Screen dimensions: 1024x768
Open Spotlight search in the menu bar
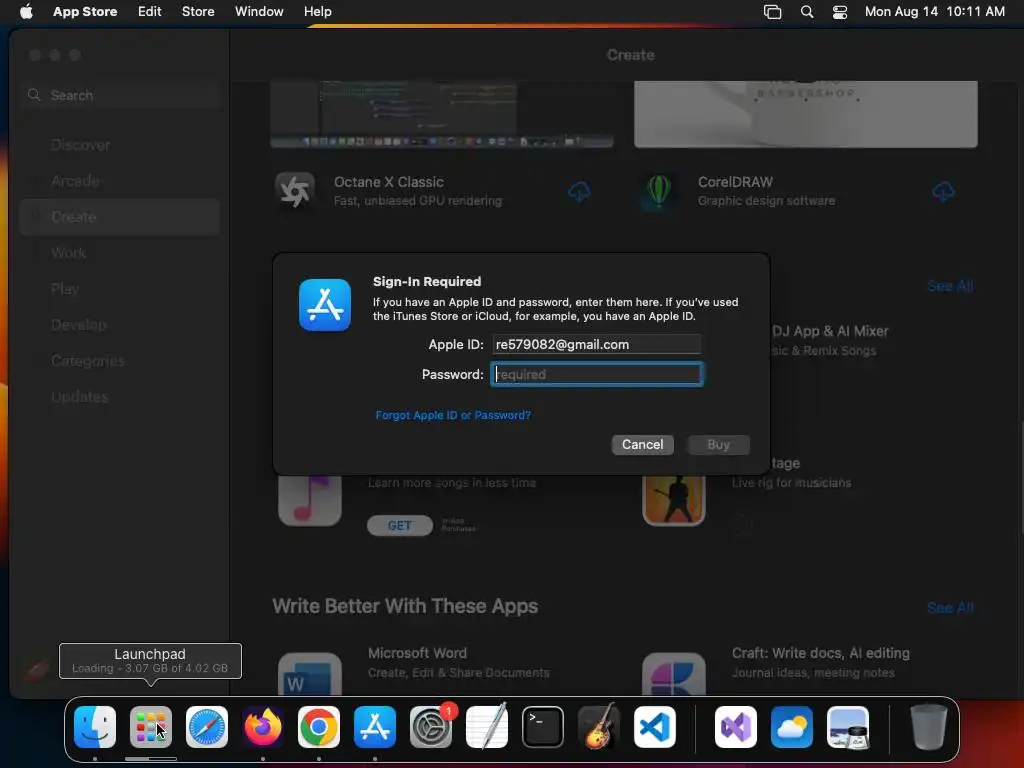click(x=807, y=12)
